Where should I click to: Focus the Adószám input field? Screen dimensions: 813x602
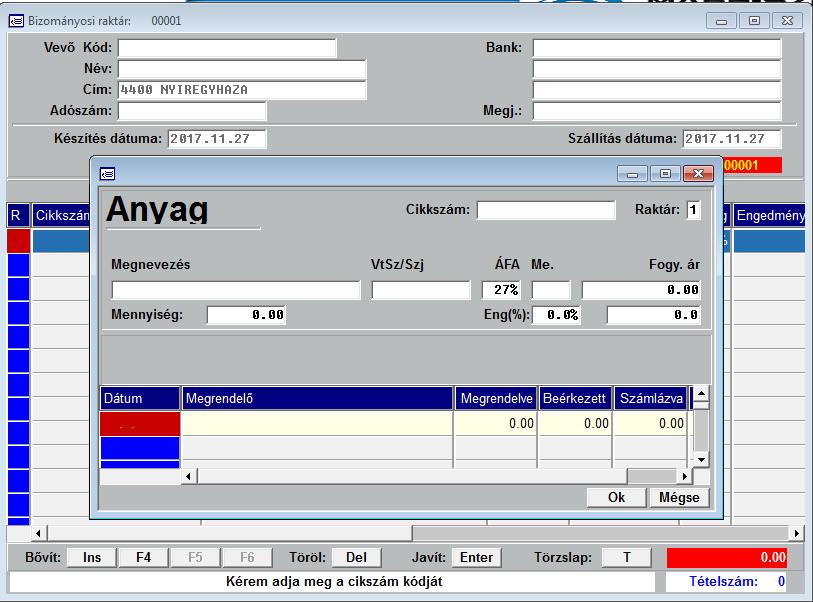pyautogui.click(x=192, y=111)
